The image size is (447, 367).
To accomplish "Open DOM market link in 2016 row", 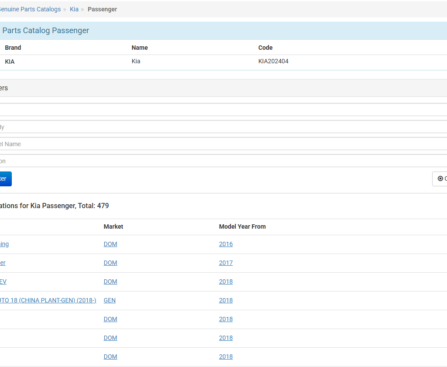I will click(x=110, y=244).
